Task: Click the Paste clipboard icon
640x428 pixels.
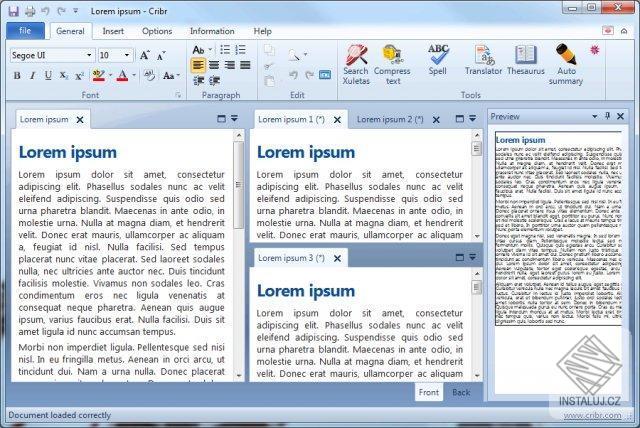Action: click(x=269, y=81)
